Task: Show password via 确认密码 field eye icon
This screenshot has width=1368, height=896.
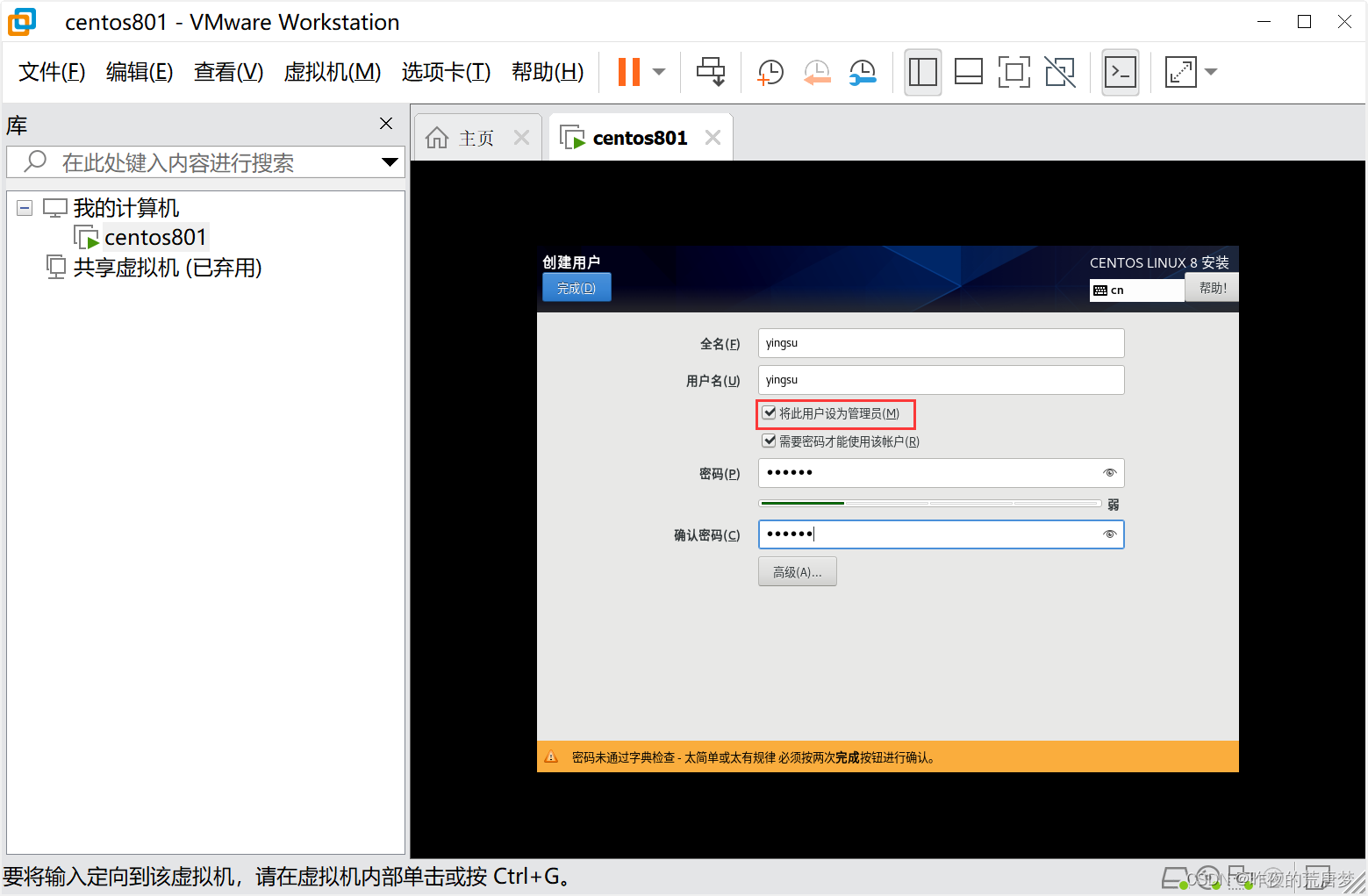Action: (x=1109, y=534)
